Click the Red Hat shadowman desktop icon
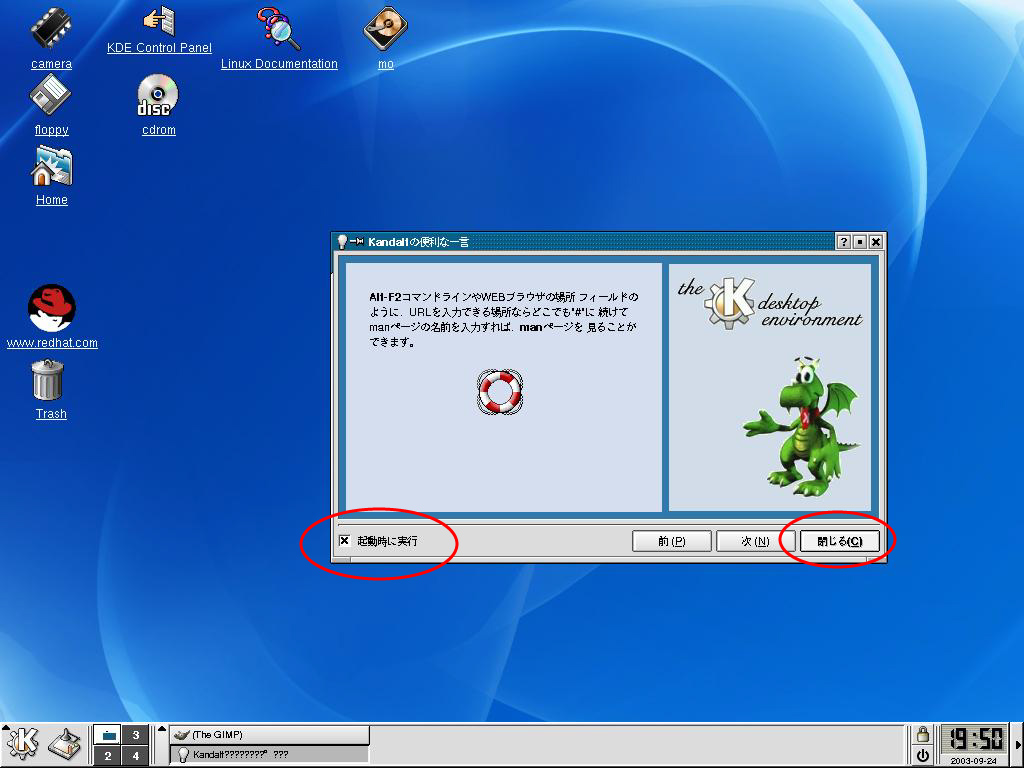Screen dimensions: 1024x768 click(52, 308)
